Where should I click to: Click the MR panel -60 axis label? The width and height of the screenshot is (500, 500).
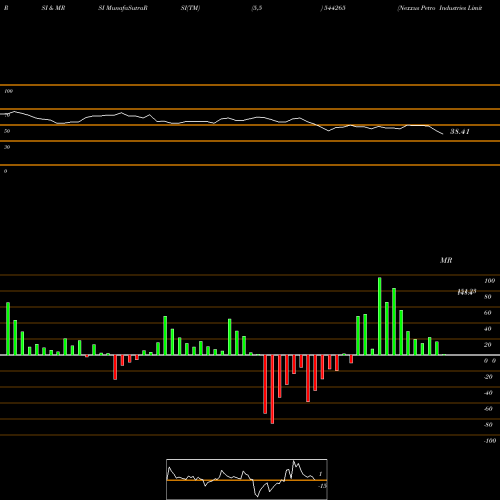488,409
